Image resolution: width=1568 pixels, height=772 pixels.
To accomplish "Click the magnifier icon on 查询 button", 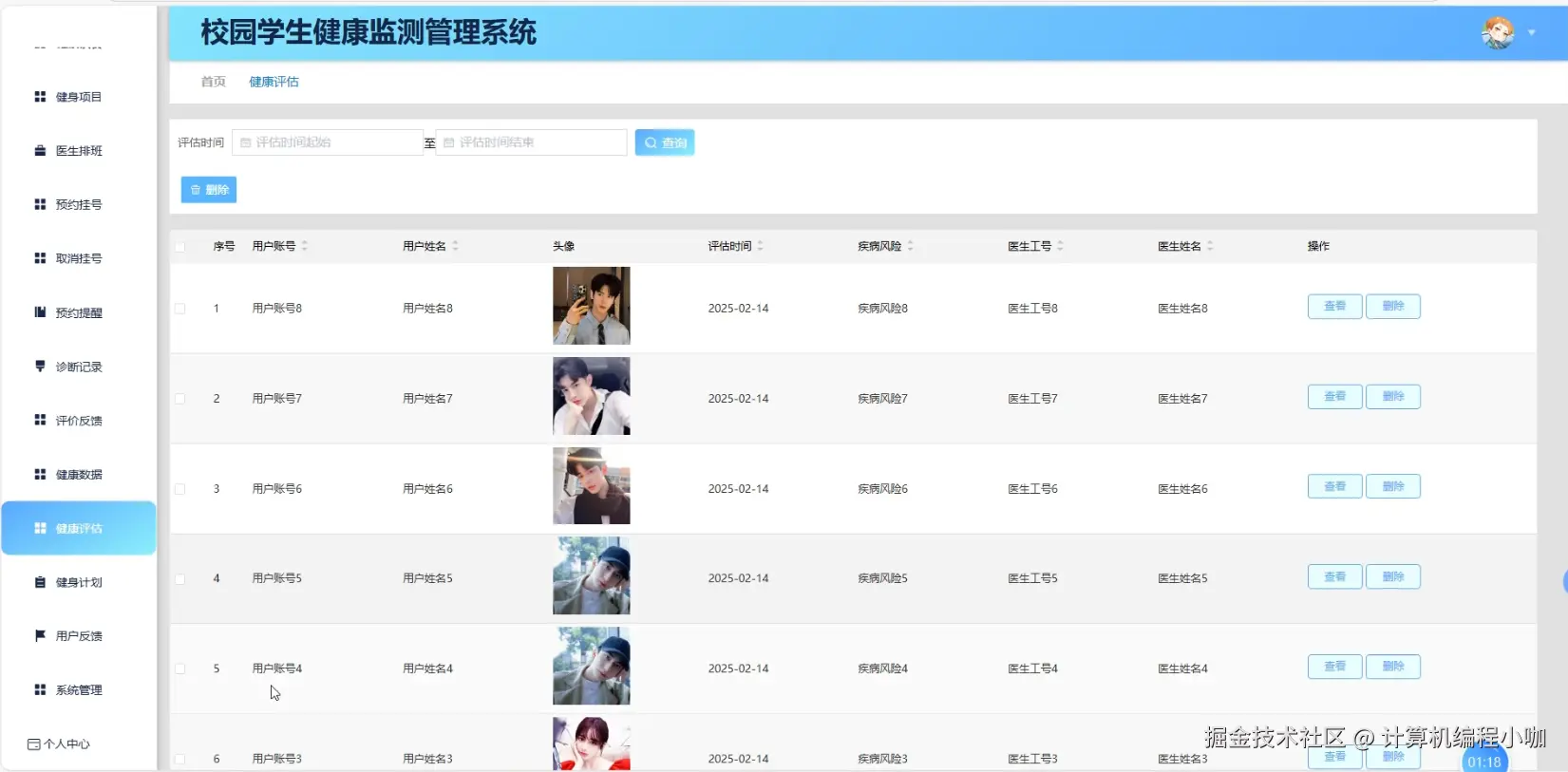I will [x=651, y=142].
